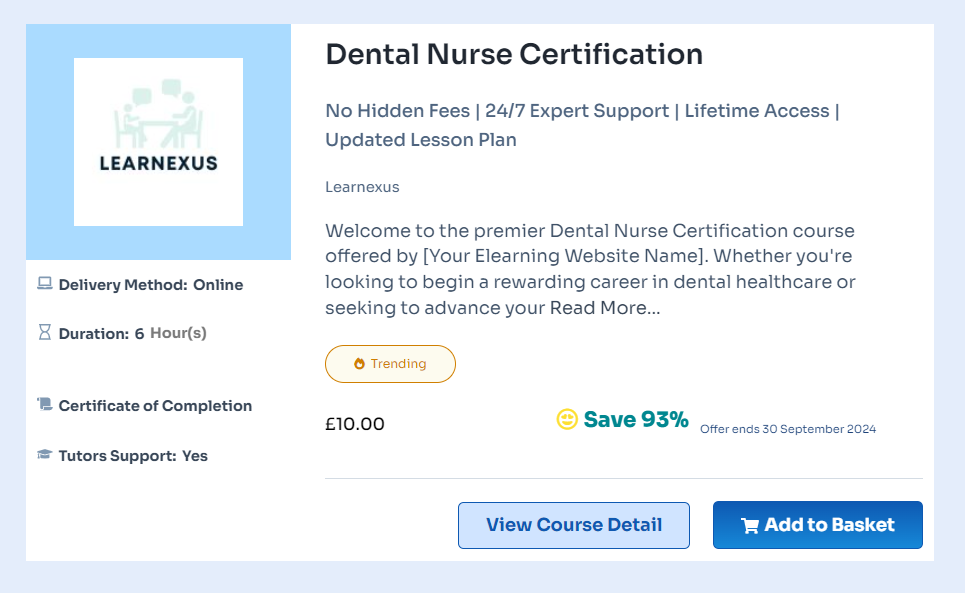Expand the course details with View Course Detail

pos(573,524)
